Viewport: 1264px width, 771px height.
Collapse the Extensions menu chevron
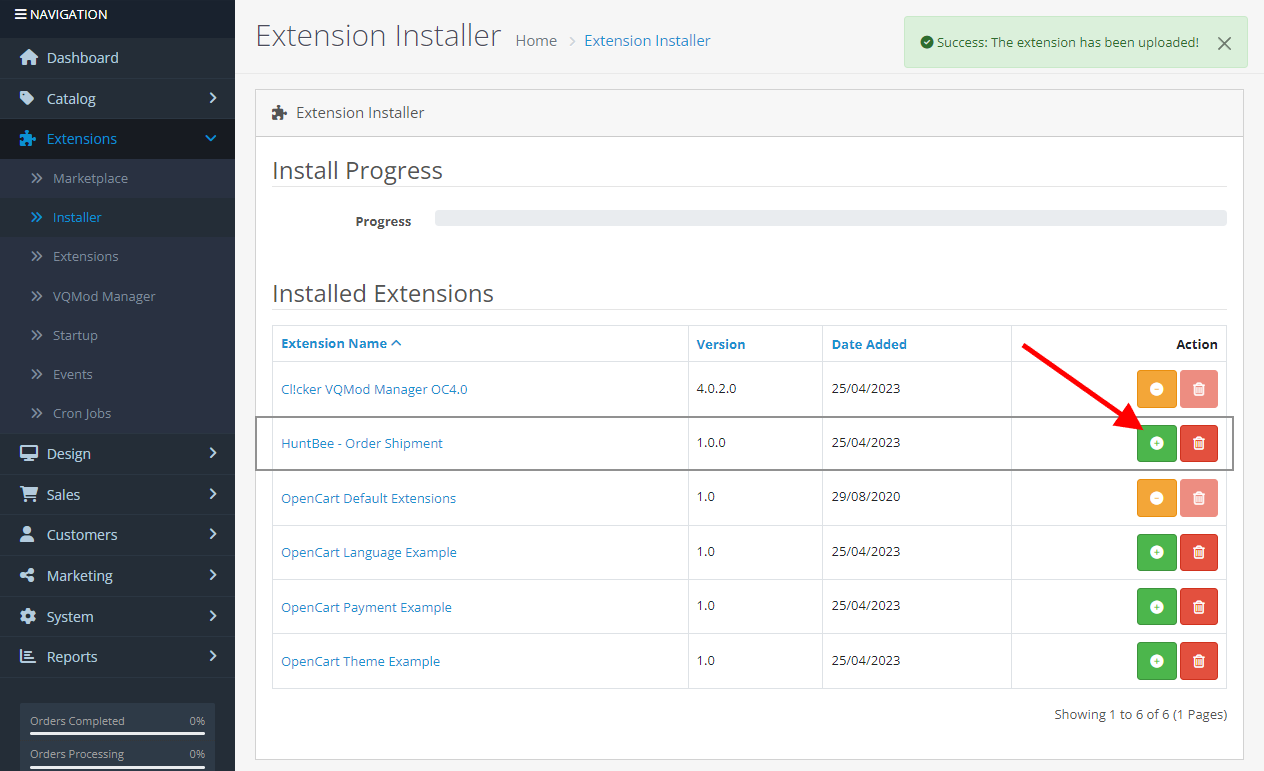point(211,138)
